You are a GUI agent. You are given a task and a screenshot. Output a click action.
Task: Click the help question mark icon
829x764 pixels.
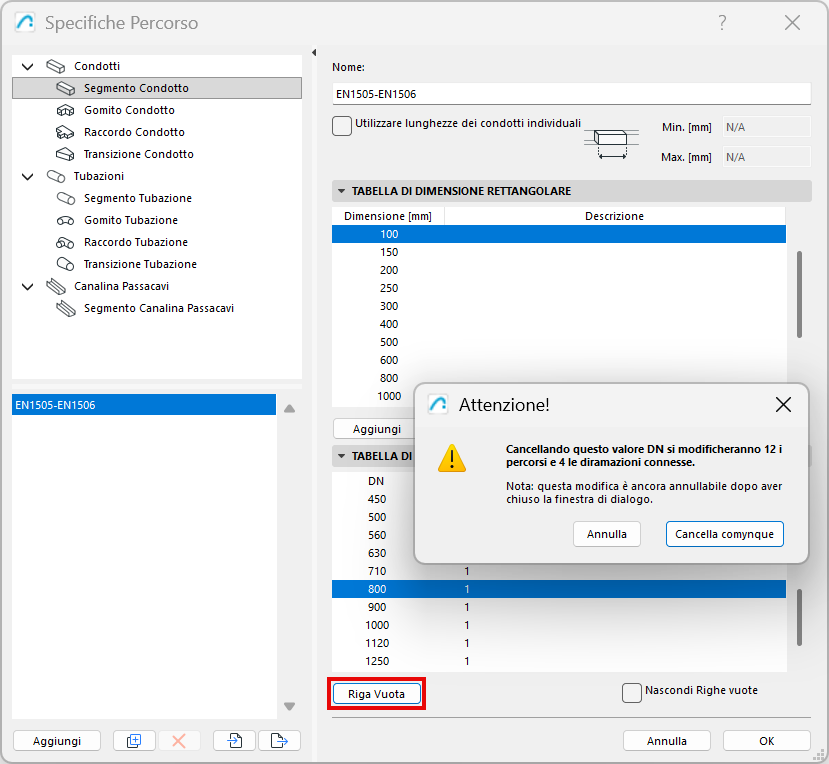(x=722, y=23)
